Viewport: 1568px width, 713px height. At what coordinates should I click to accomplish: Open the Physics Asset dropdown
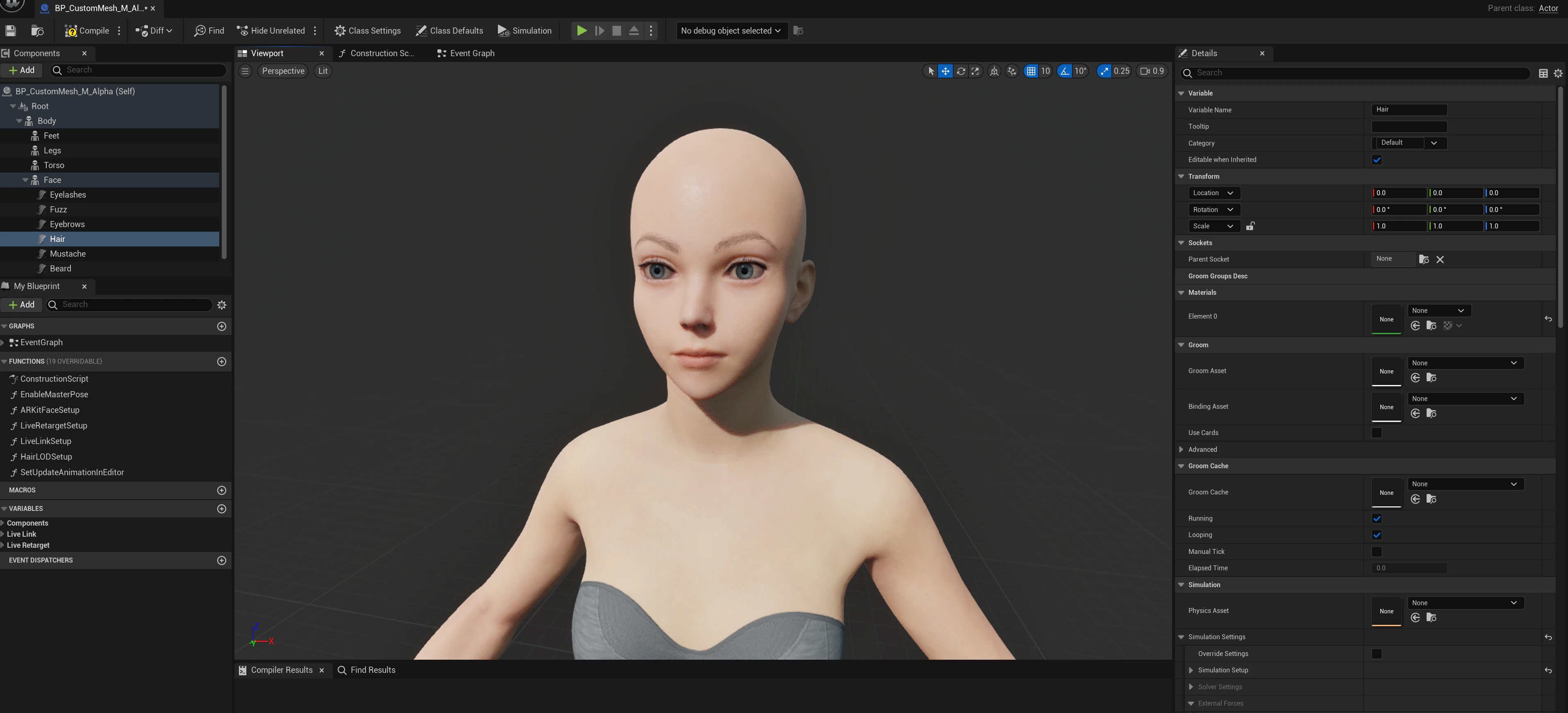point(1466,603)
